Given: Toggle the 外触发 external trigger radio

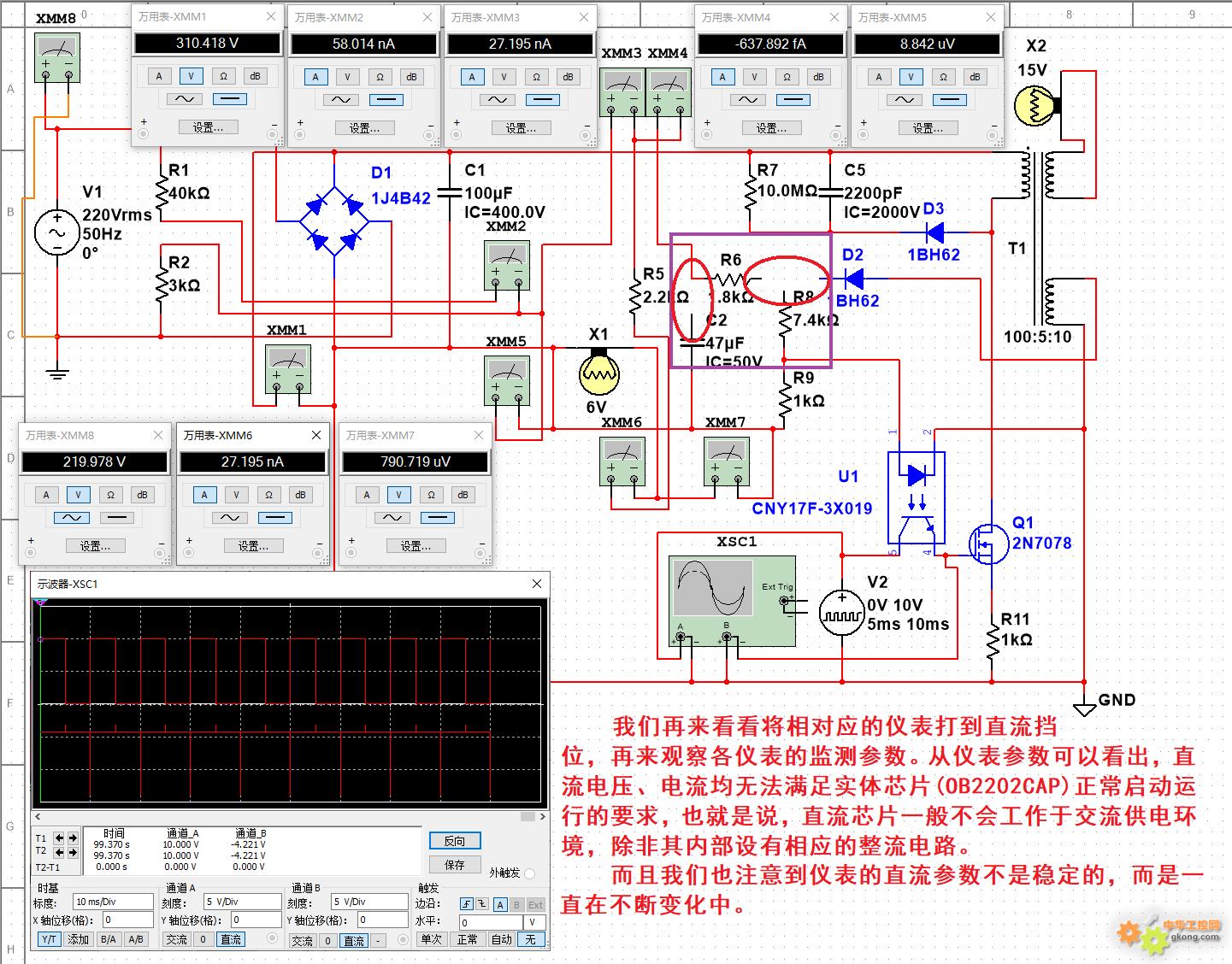Looking at the screenshot, I should pos(530,873).
